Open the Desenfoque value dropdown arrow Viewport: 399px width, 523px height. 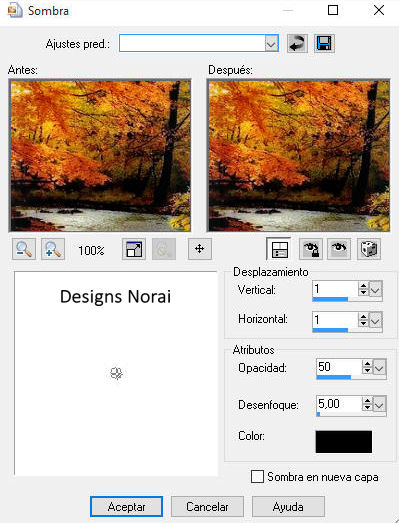pyautogui.click(x=379, y=404)
